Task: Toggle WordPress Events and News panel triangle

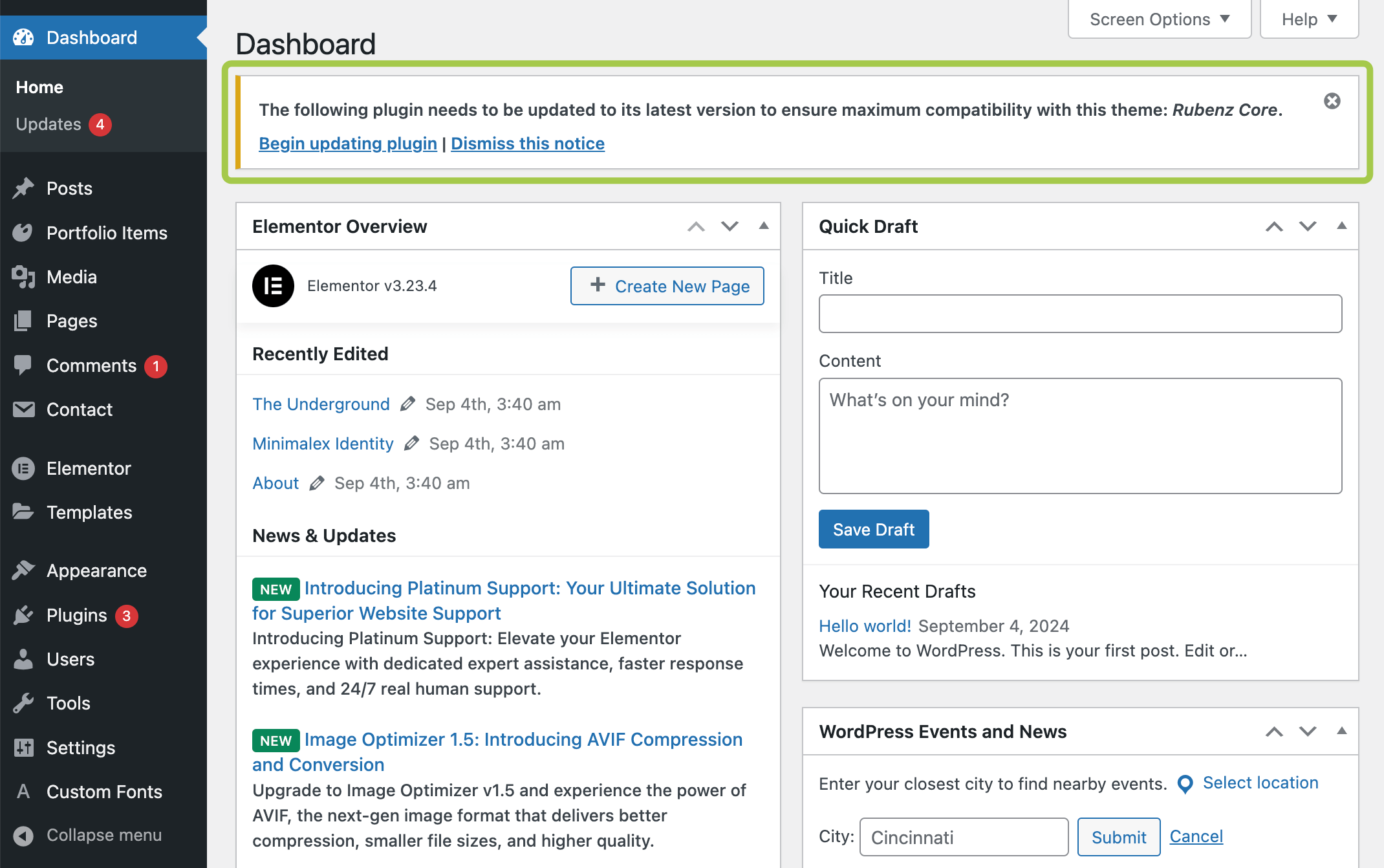Action: 1342,731
